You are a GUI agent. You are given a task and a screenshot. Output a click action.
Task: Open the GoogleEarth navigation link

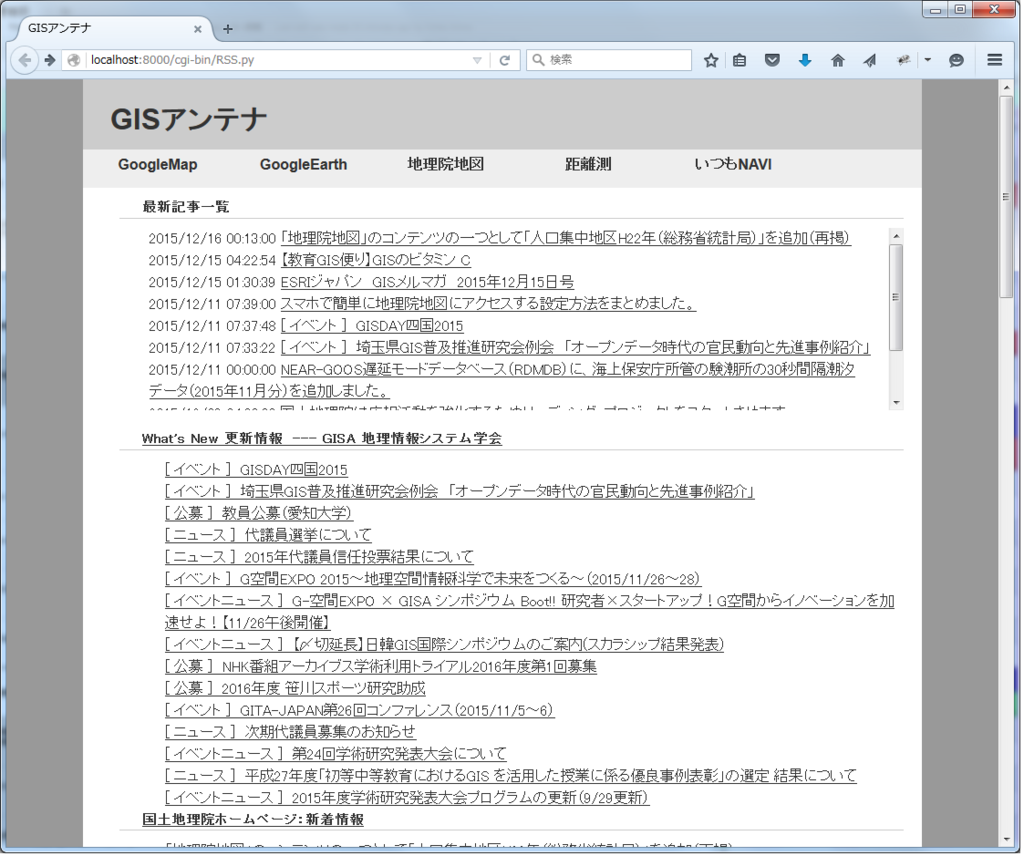tap(303, 164)
